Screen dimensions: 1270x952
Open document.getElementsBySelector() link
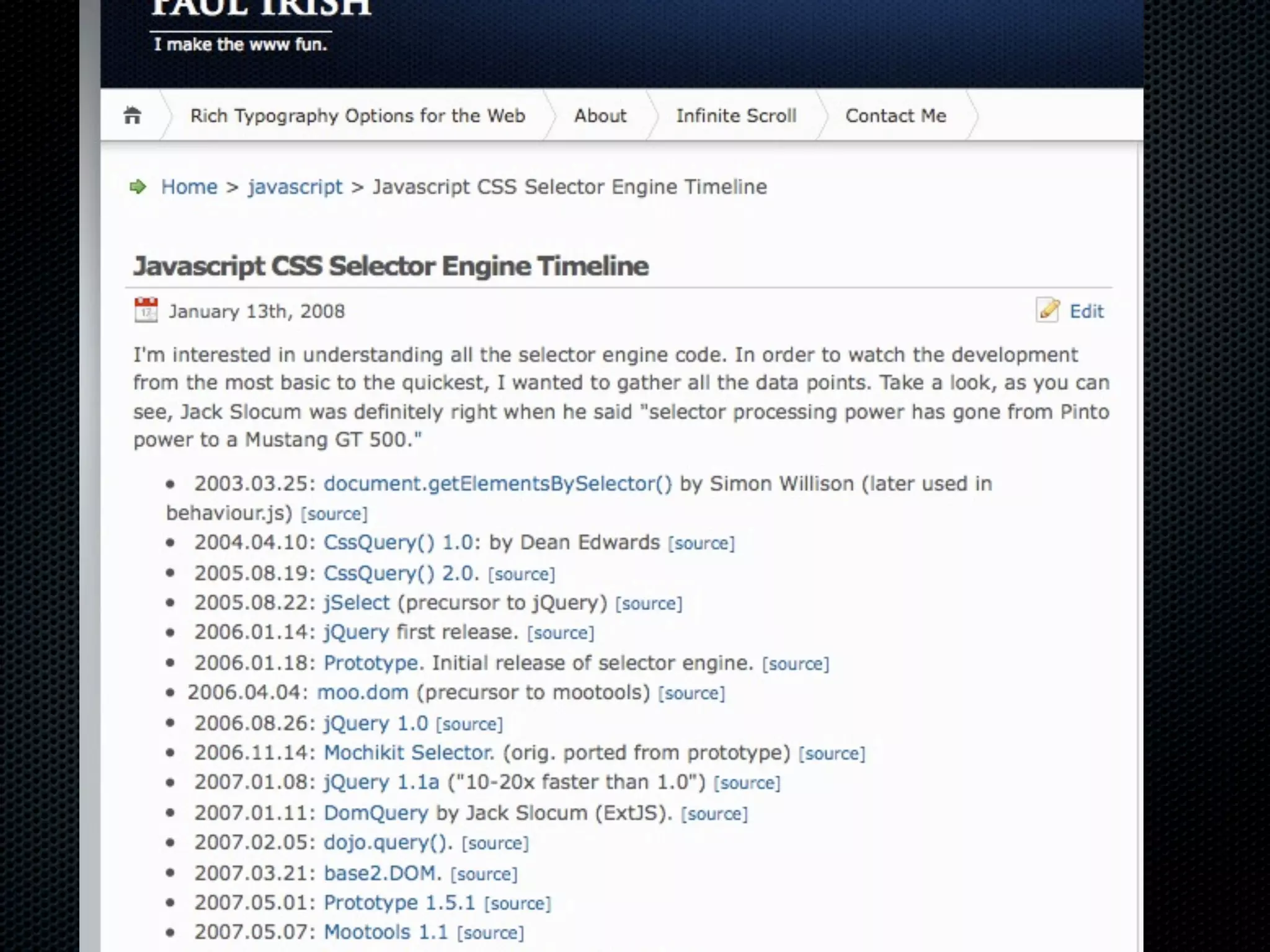pyautogui.click(x=497, y=483)
